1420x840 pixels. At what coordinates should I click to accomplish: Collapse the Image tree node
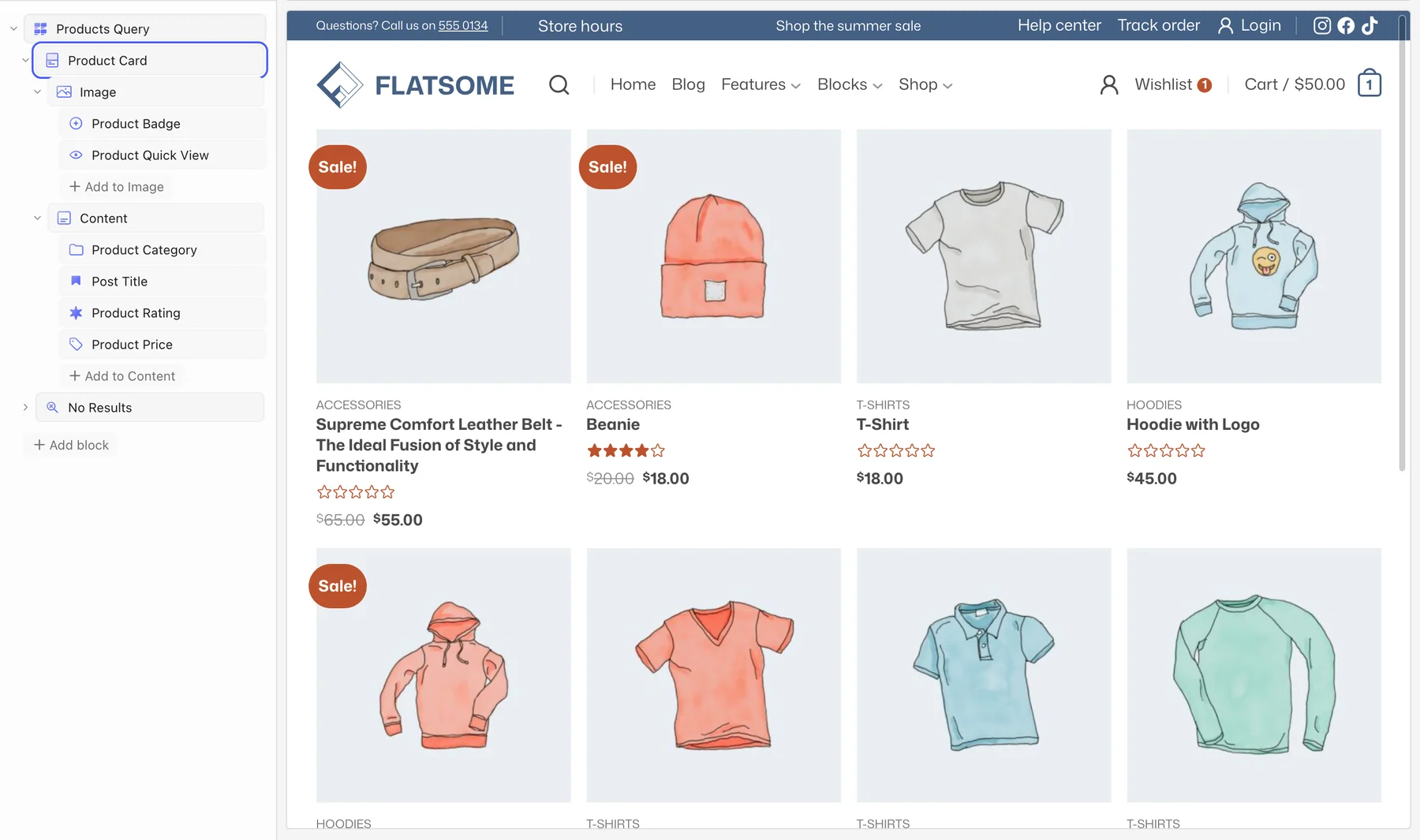pos(37,91)
